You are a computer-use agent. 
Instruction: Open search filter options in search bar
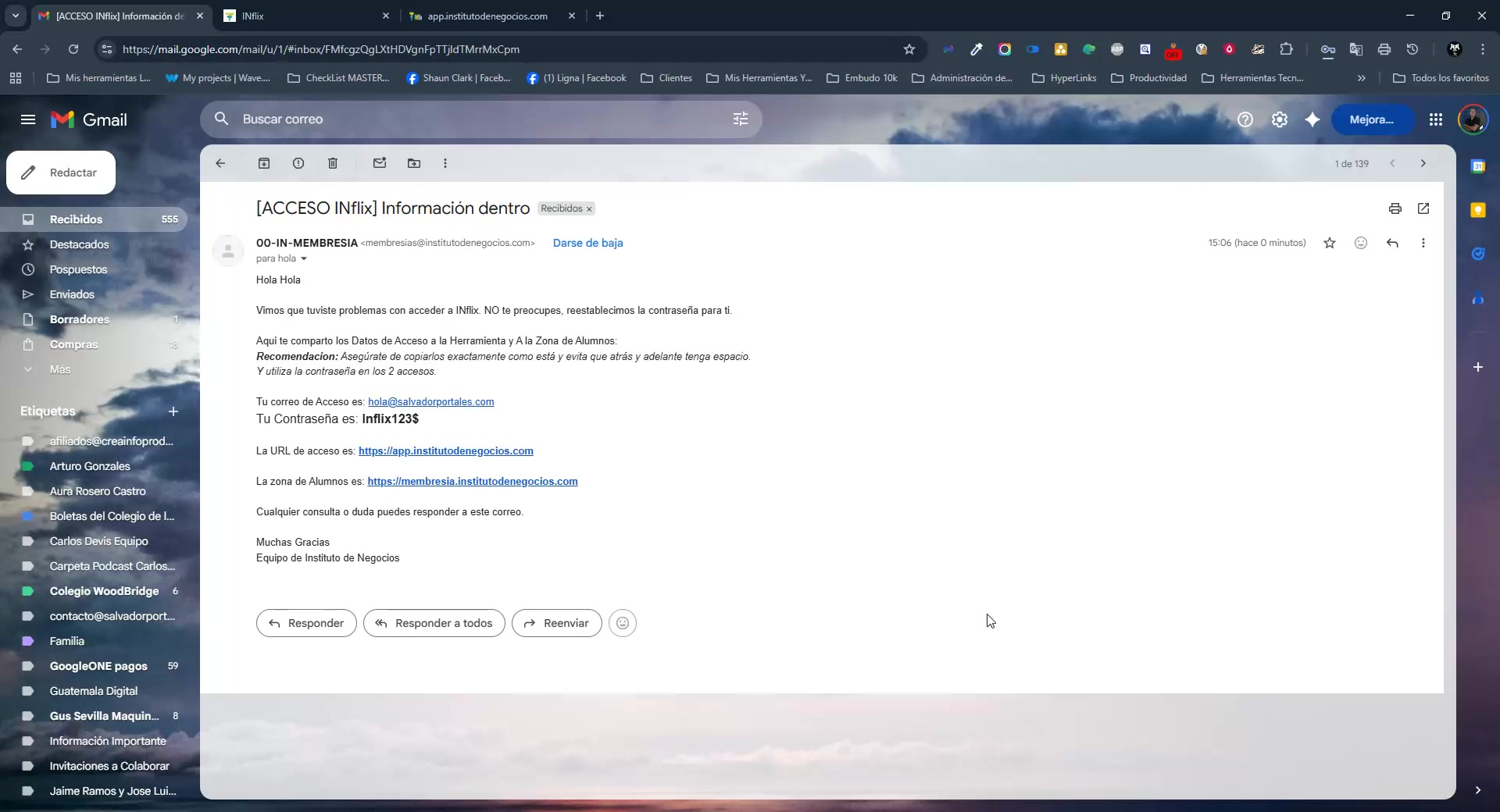(740, 119)
